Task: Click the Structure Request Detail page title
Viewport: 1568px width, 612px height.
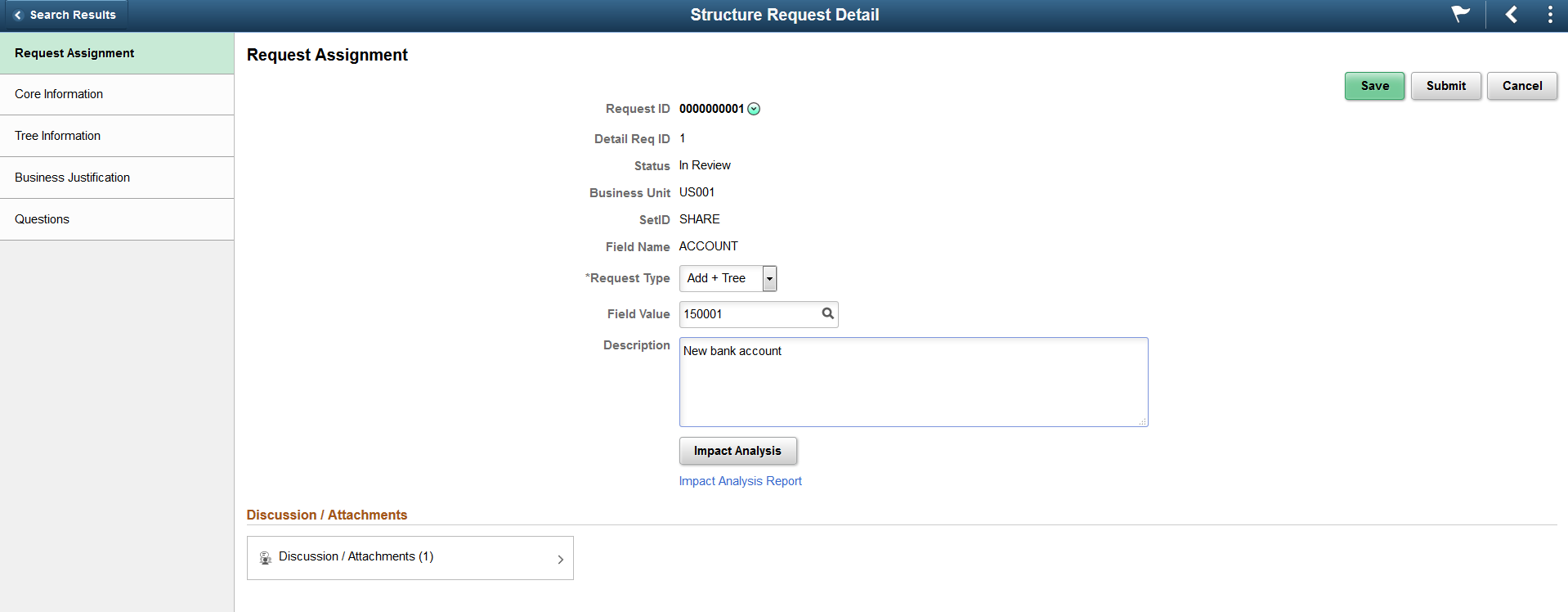Action: point(784,15)
